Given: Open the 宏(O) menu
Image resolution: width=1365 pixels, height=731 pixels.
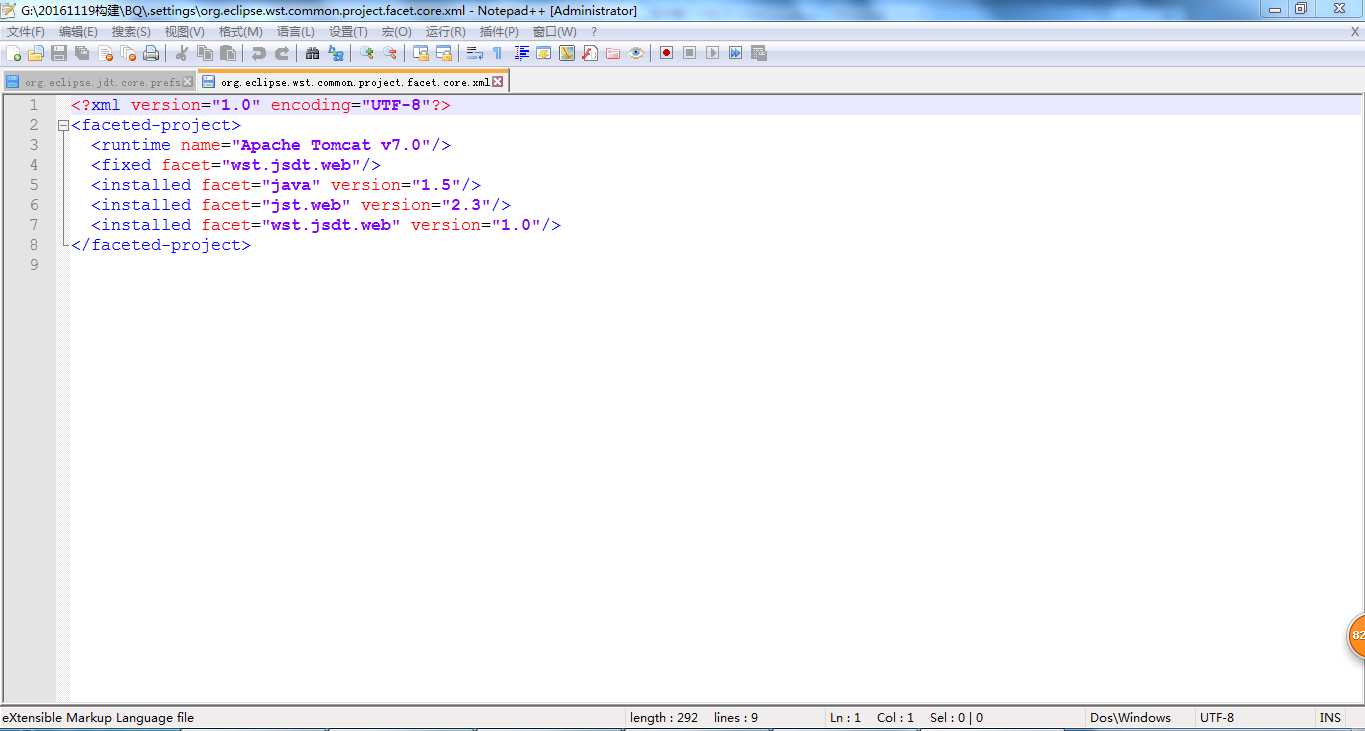Looking at the screenshot, I should pos(396,32).
